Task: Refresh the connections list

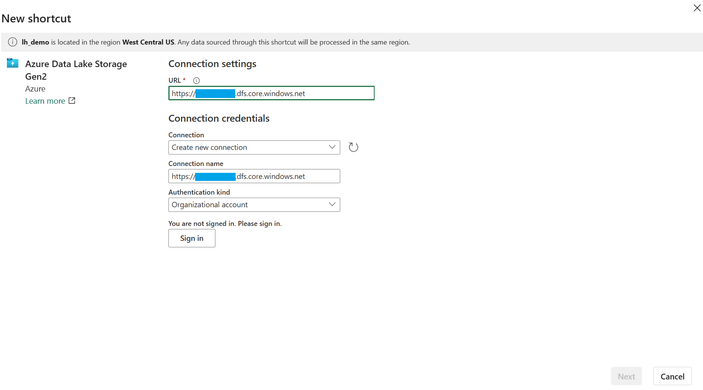Action: (353, 147)
